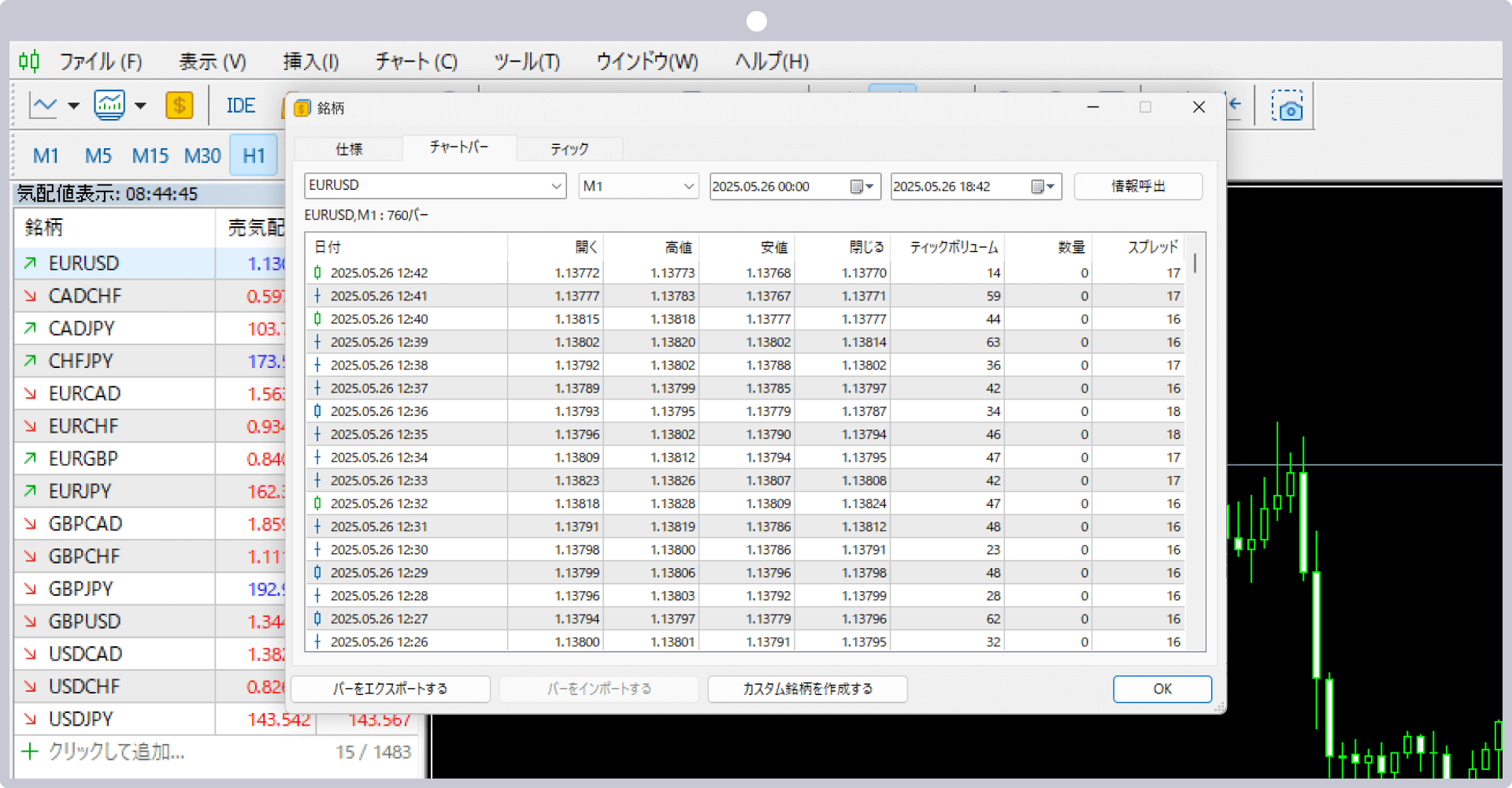Expand the EURUSD symbol dropdown
Viewport: 1512px width, 788px height.
click(556, 186)
